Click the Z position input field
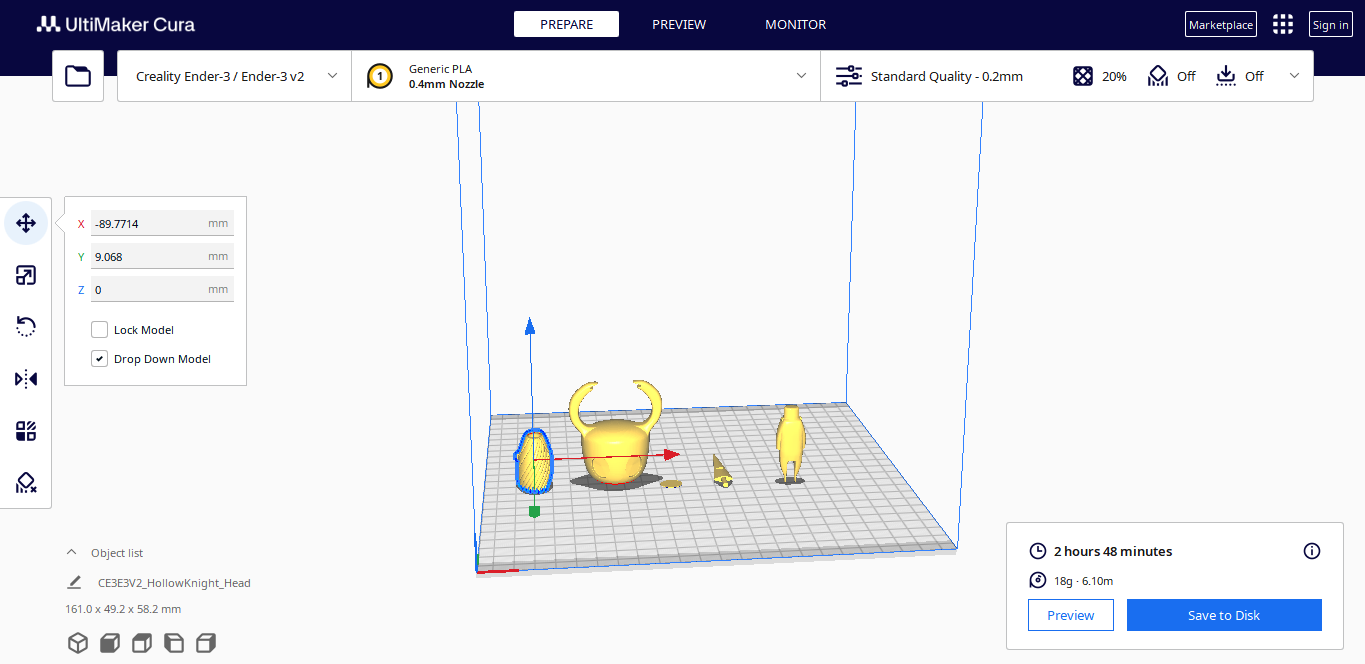 [x=162, y=290]
